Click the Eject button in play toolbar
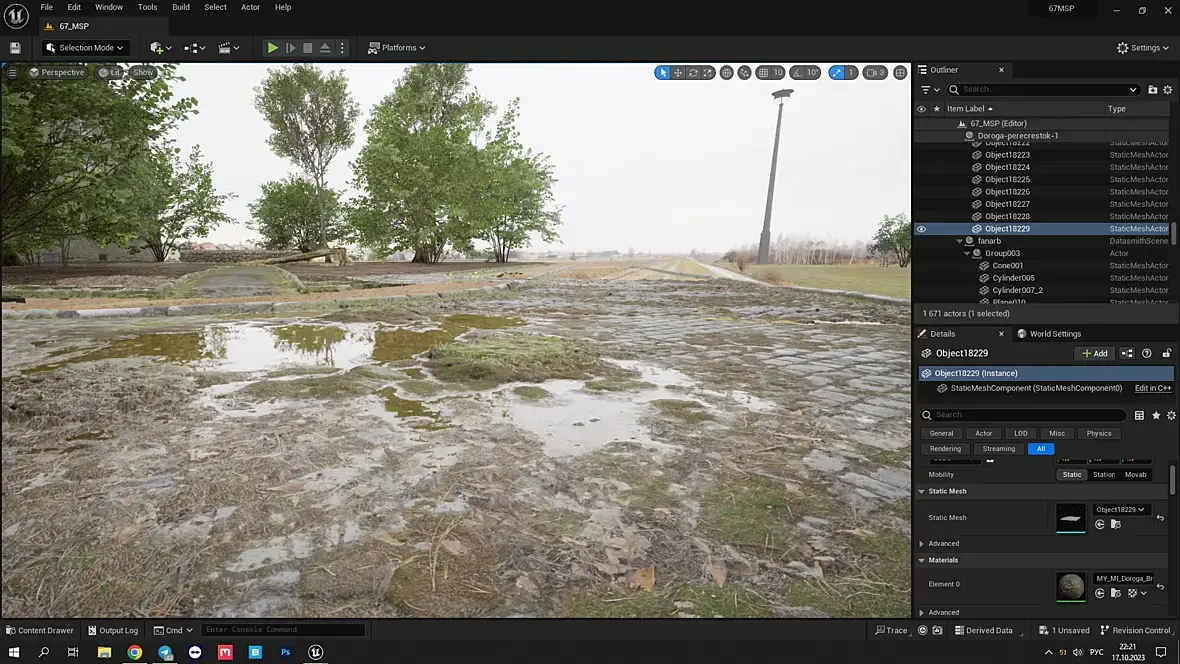This screenshot has height=664, width=1180. [325, 47]
